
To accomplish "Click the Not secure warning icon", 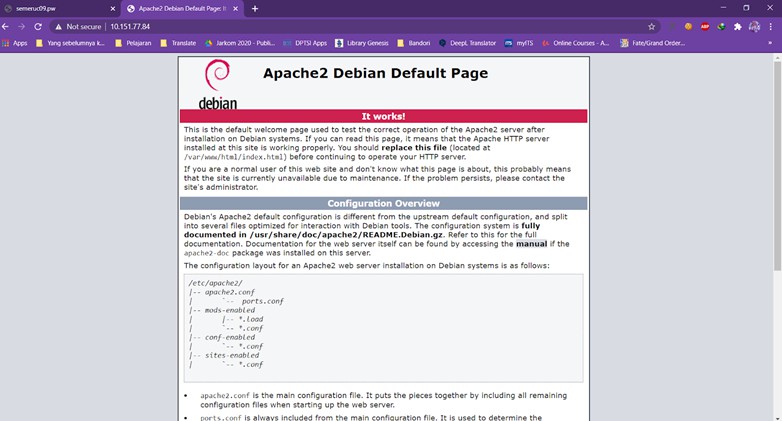I will pyautogui.click(x=58, y=27).
